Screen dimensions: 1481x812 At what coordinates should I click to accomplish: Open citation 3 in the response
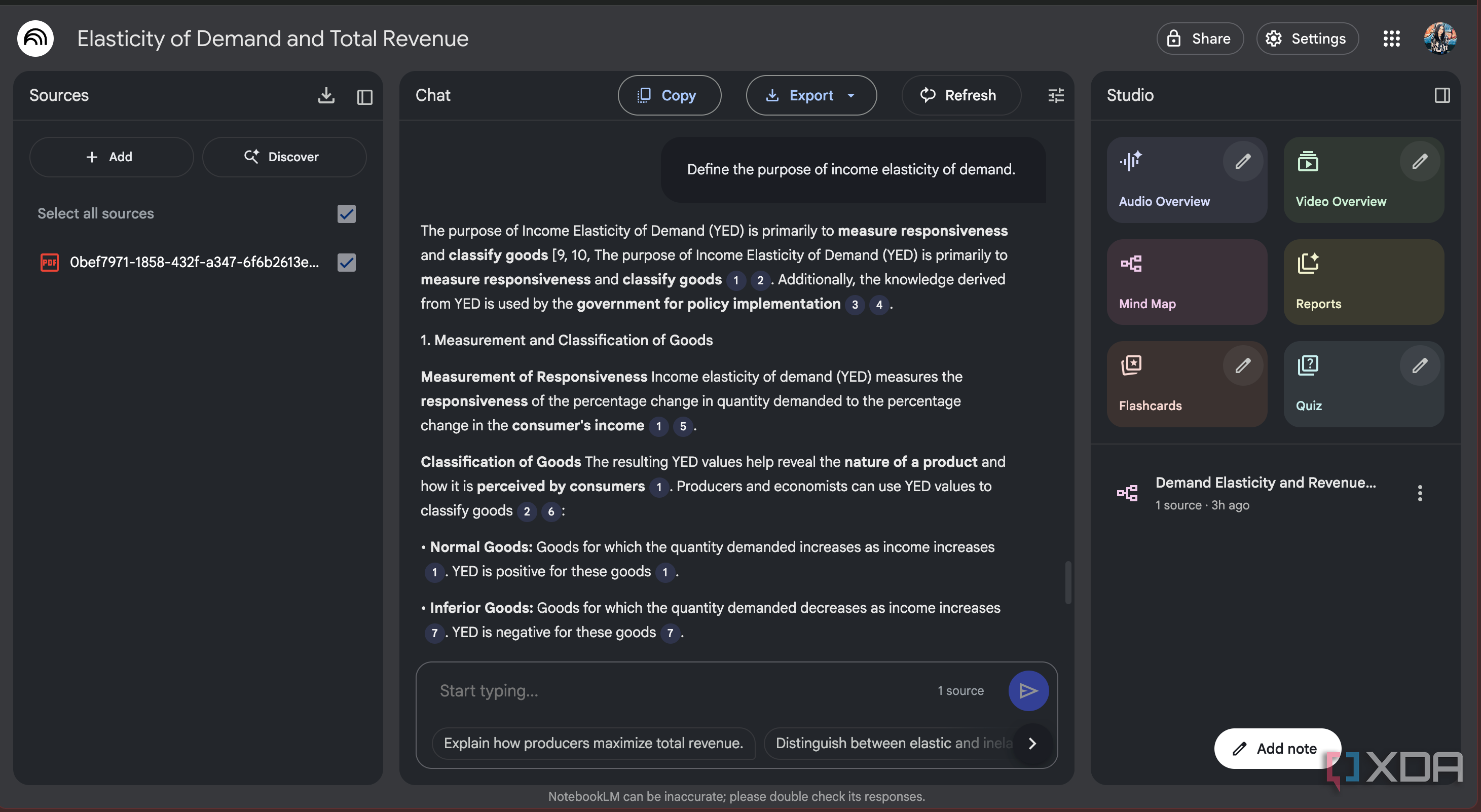click(855, 305)
